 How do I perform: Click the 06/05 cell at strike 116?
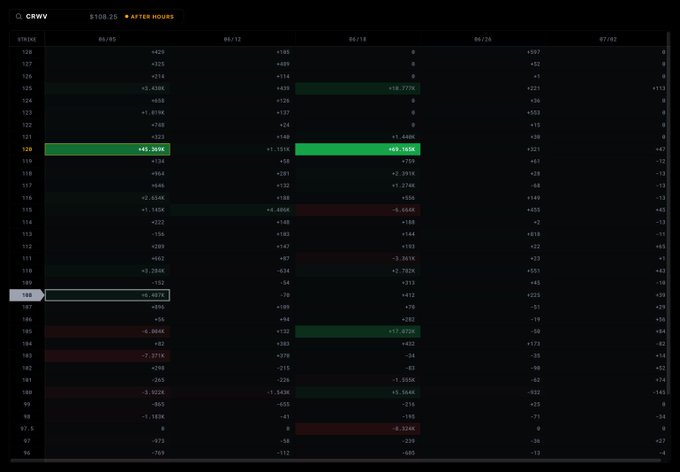point(108,198)
